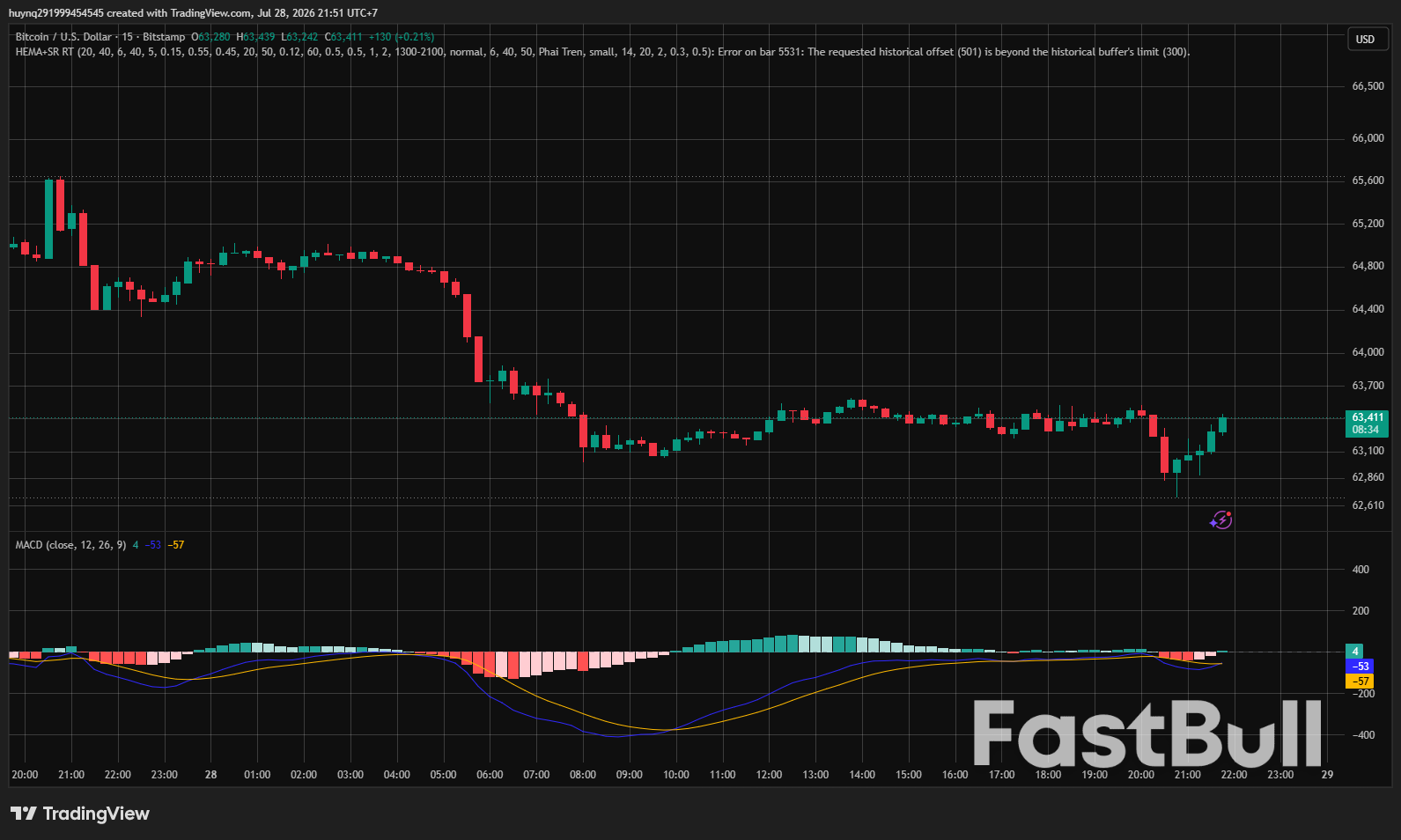The width and height of the screenshot is (1401, 840).
Task: Click the 15 timeframe interval in legend
Action: [x=128, y=37]
